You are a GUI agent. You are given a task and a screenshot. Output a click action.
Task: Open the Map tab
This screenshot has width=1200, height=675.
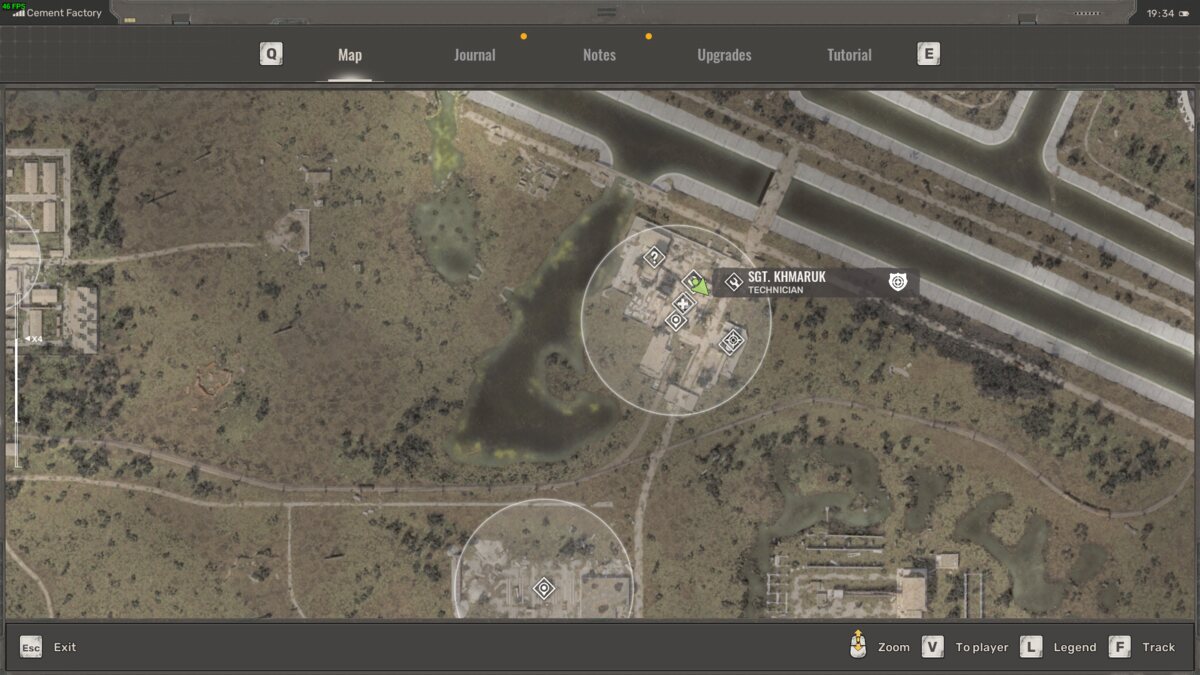350,55
